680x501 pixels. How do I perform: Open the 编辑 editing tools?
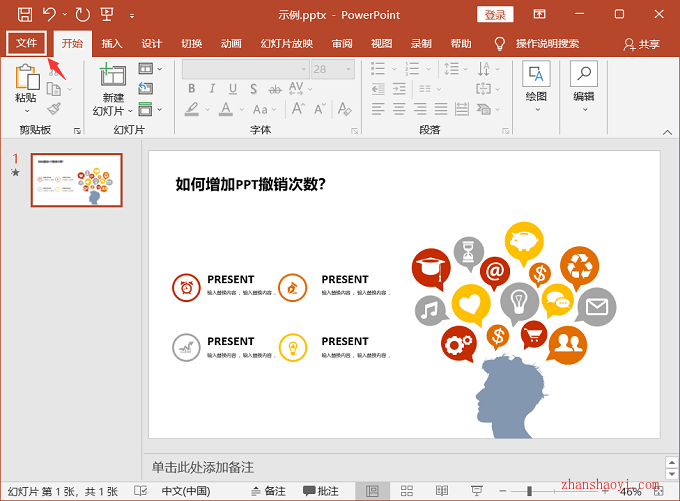pyautogui.click(x=584, y=87)
